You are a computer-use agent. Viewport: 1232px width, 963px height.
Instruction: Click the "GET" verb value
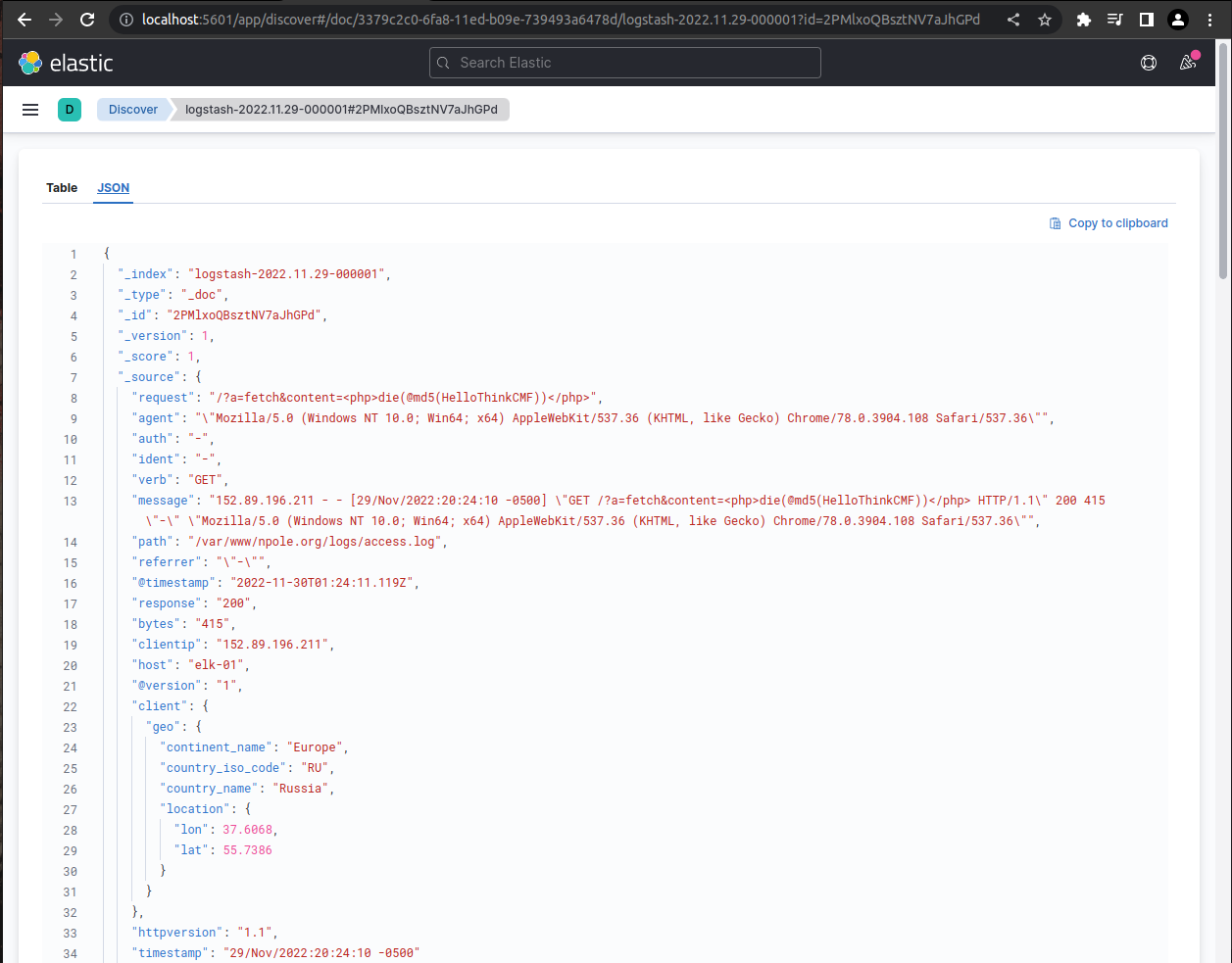[x=206, y=480]
